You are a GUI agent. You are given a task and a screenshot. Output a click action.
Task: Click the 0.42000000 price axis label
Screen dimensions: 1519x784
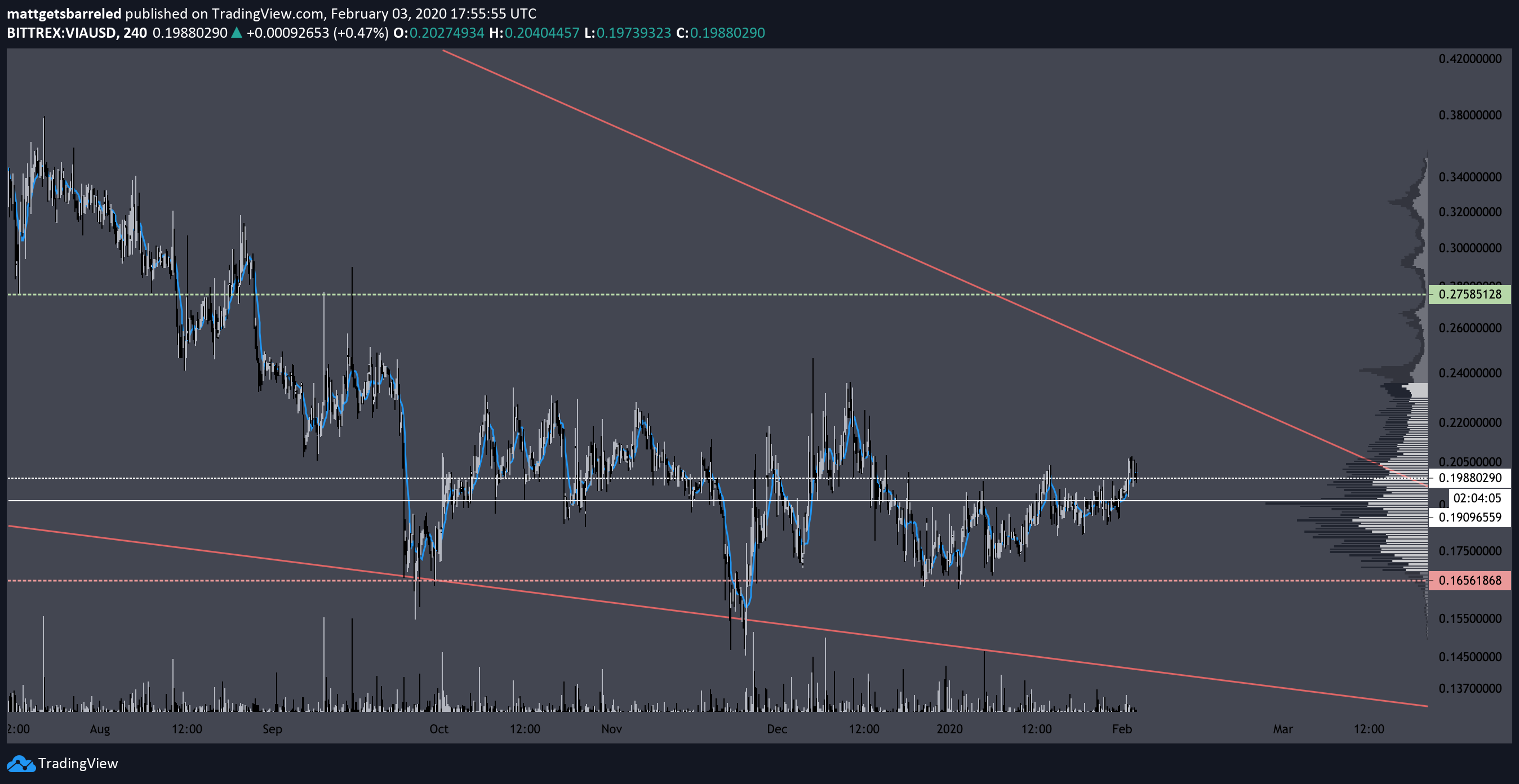pos(1469,59)
